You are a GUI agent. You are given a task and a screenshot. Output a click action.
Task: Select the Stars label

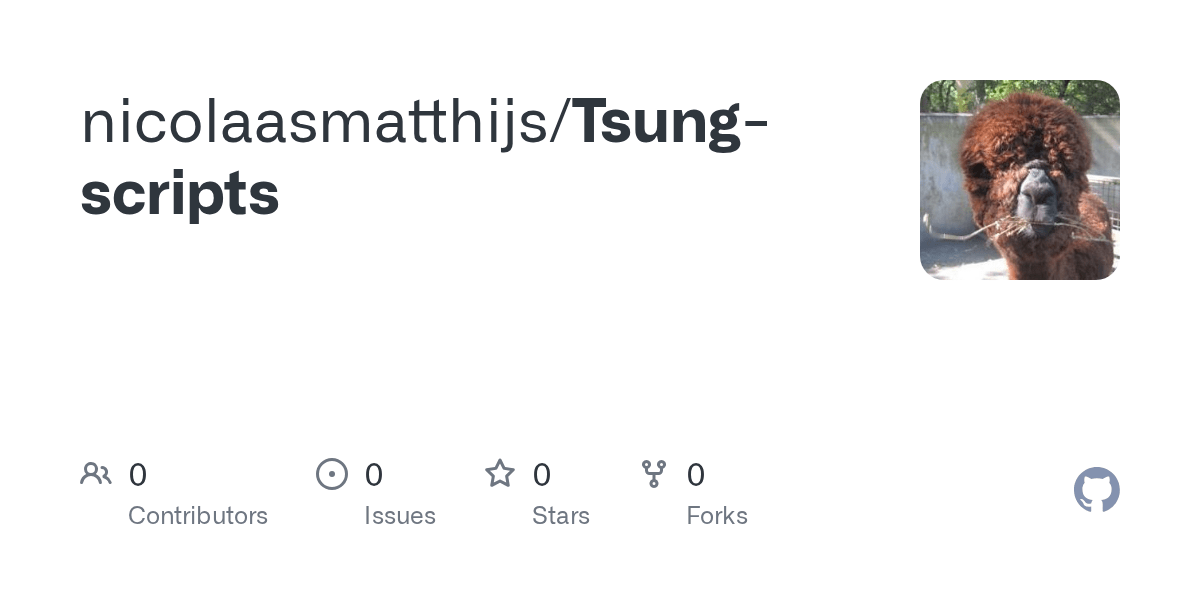(x=561, y=516)
